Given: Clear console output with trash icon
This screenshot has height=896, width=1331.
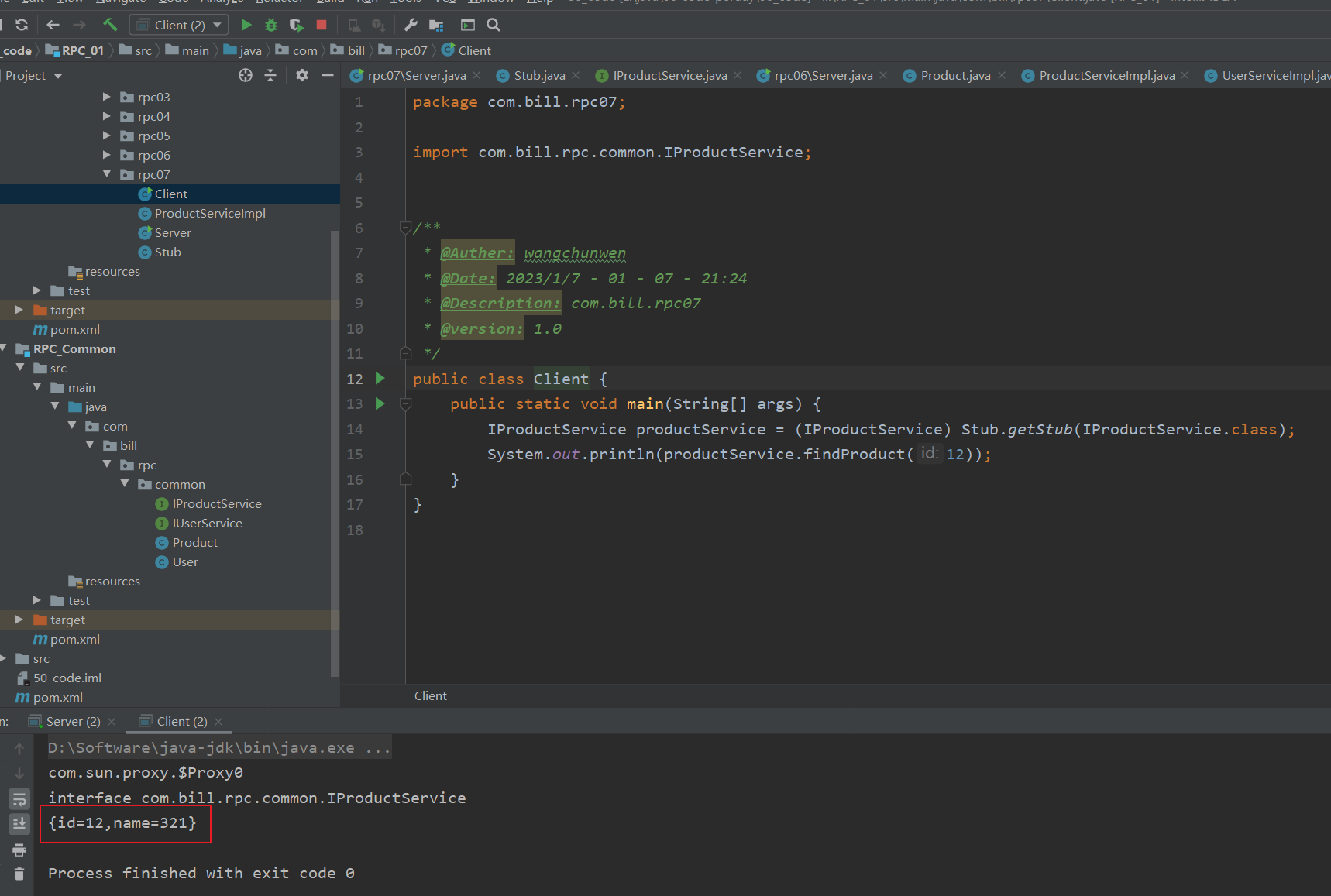Looking at the screenshot, I should click(x=19, y=874).
